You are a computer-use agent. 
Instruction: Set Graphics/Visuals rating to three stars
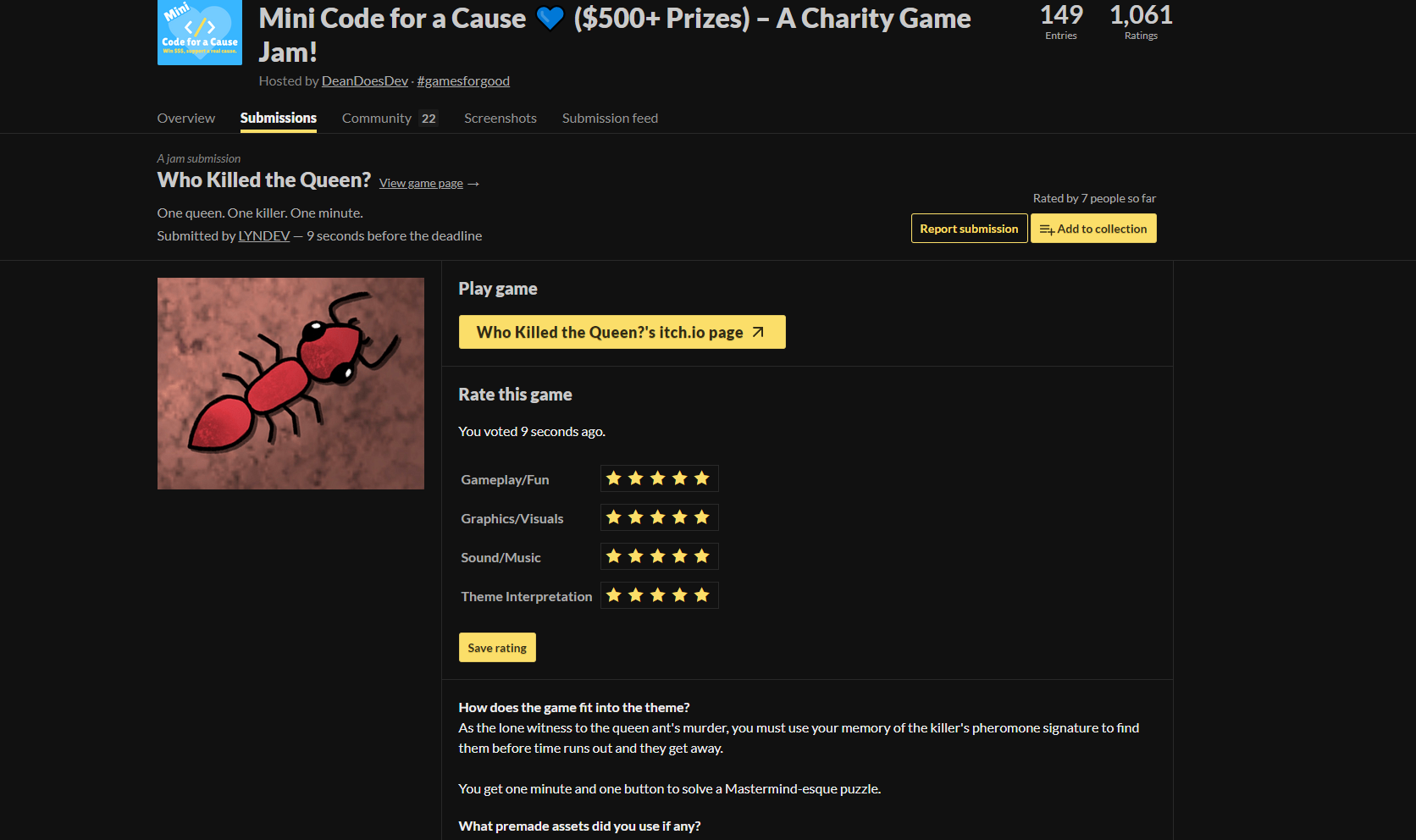point(658,517)
